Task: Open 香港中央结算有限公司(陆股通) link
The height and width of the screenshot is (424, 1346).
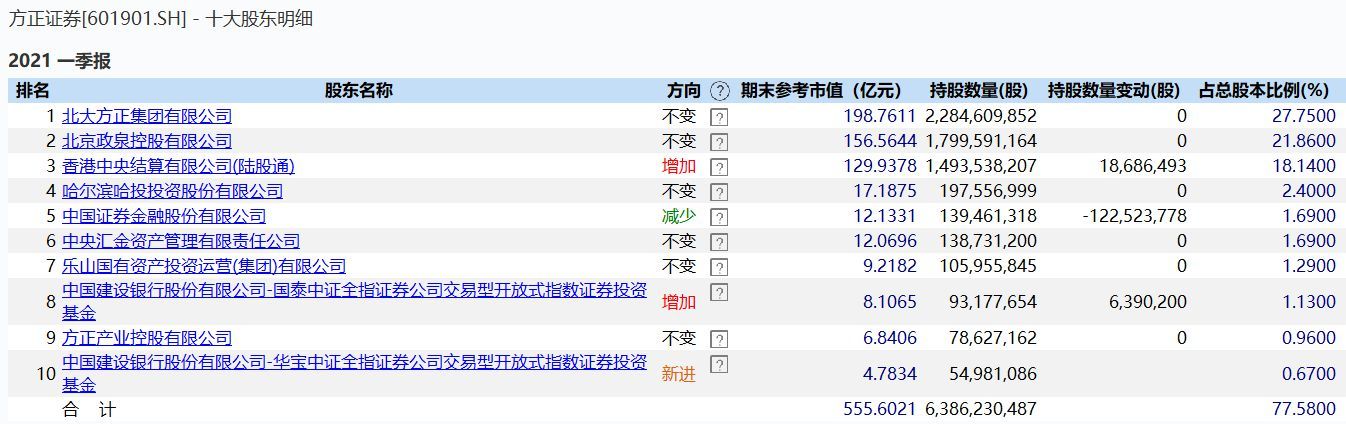Action: coord(178,166)
